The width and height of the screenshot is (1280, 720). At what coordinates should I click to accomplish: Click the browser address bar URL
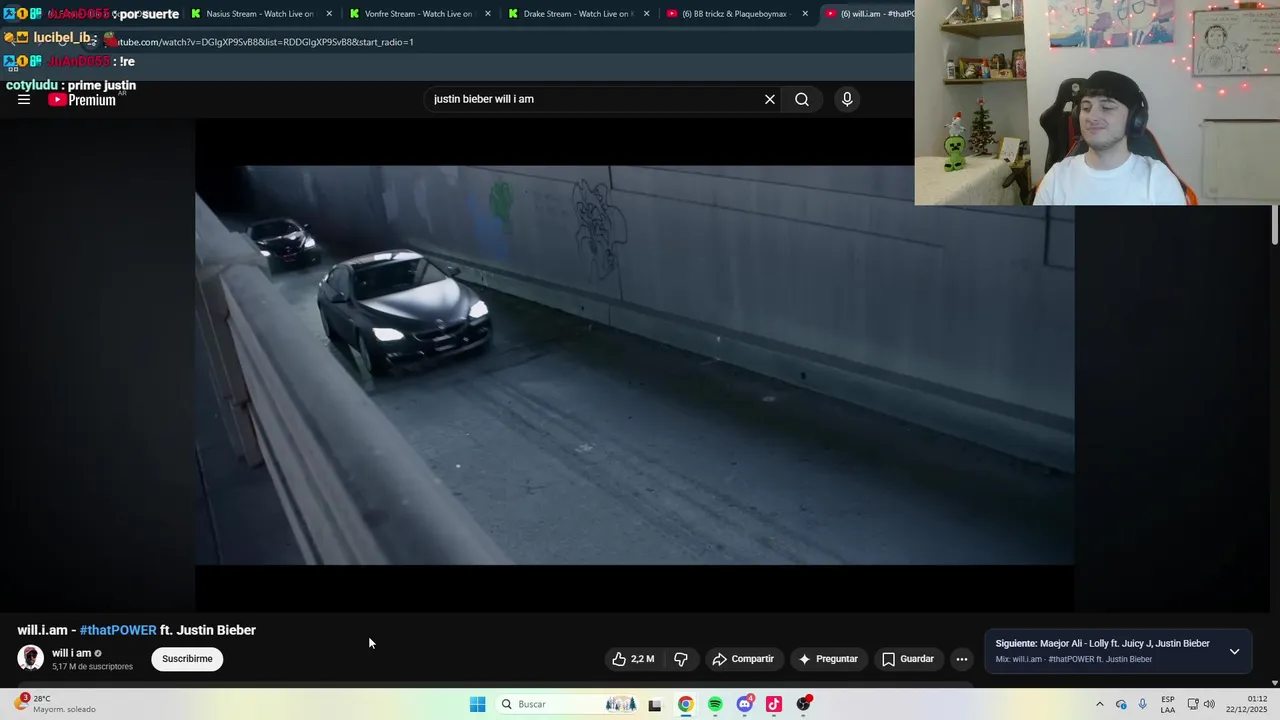click(x=265, y=42)
